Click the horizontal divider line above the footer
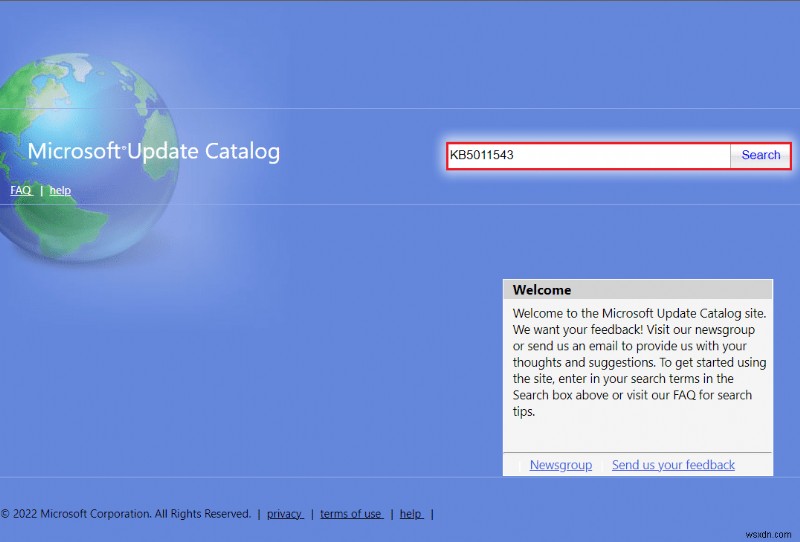 coord(250,478)
